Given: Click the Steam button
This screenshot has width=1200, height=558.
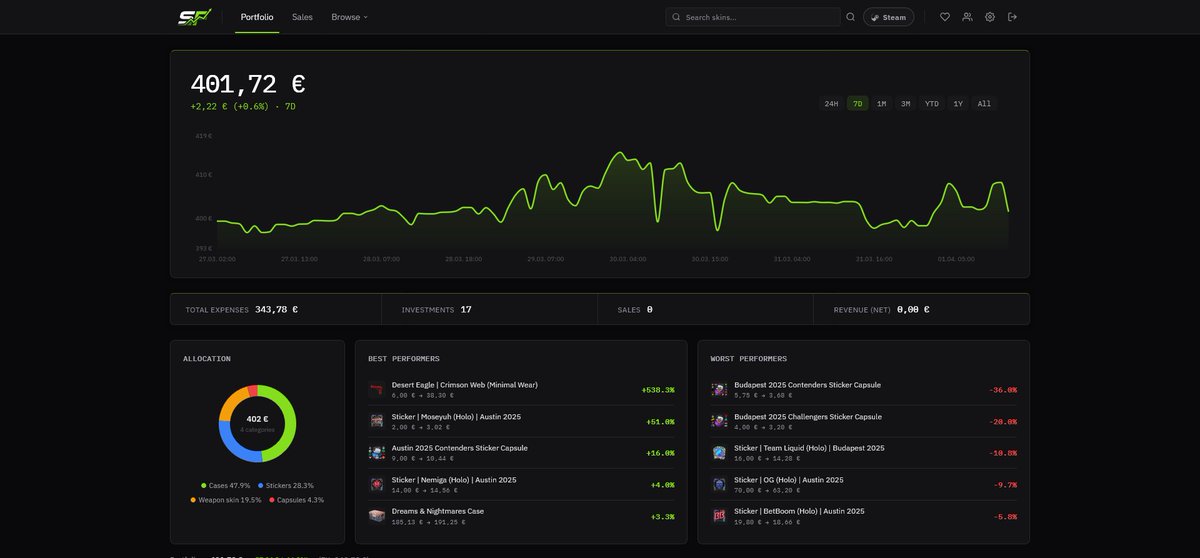Looking at the screenshot, I should click(888, 17).
